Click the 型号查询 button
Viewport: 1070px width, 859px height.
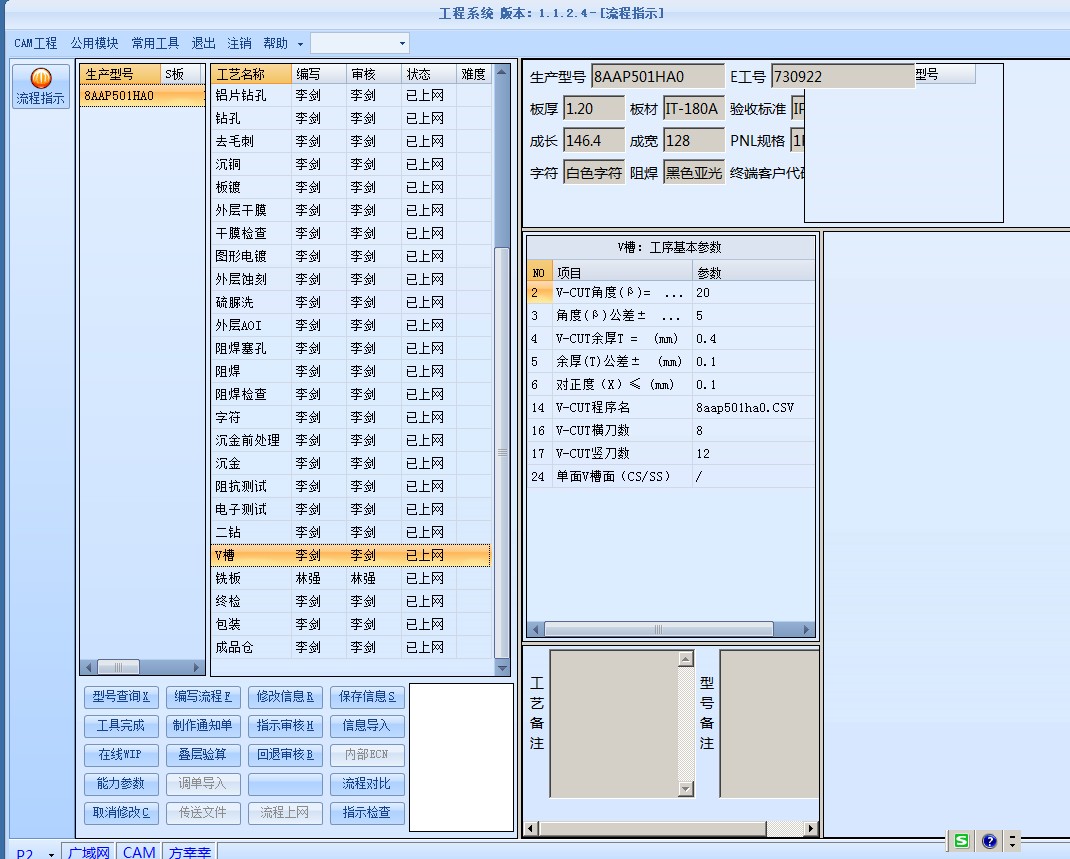coord(121,697)
